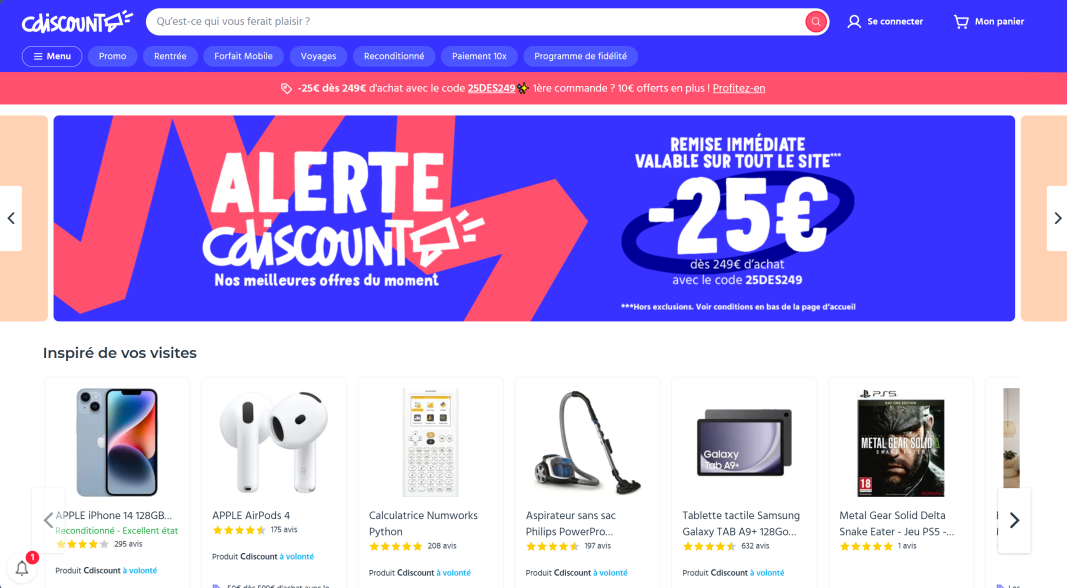1067x588 pixels.
Task: Open the Forfait Mobile category
Action: click(244, 56)
